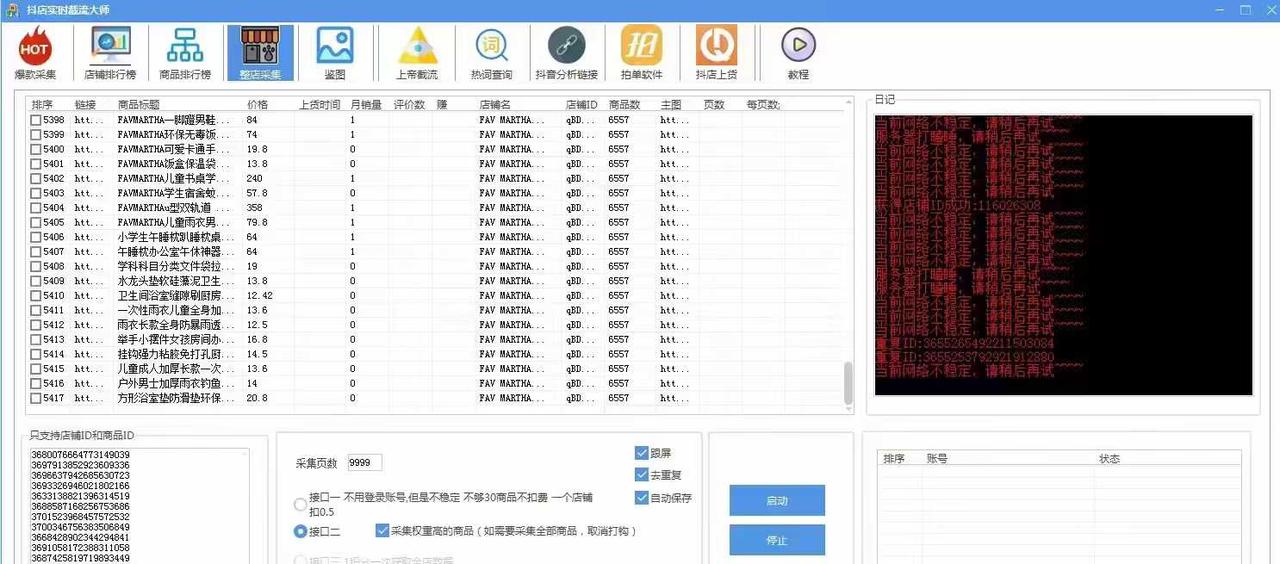Check the box for row 5398
Viewport: 1280px width, 564px height.
tap(36, 120)
